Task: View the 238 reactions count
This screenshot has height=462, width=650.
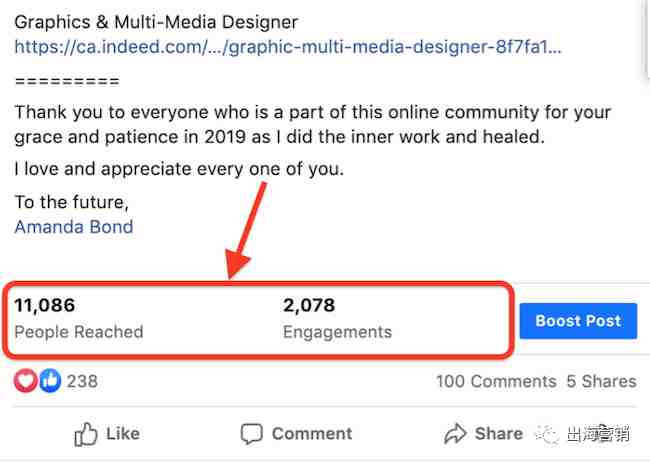Action: [x=82, y=381]
